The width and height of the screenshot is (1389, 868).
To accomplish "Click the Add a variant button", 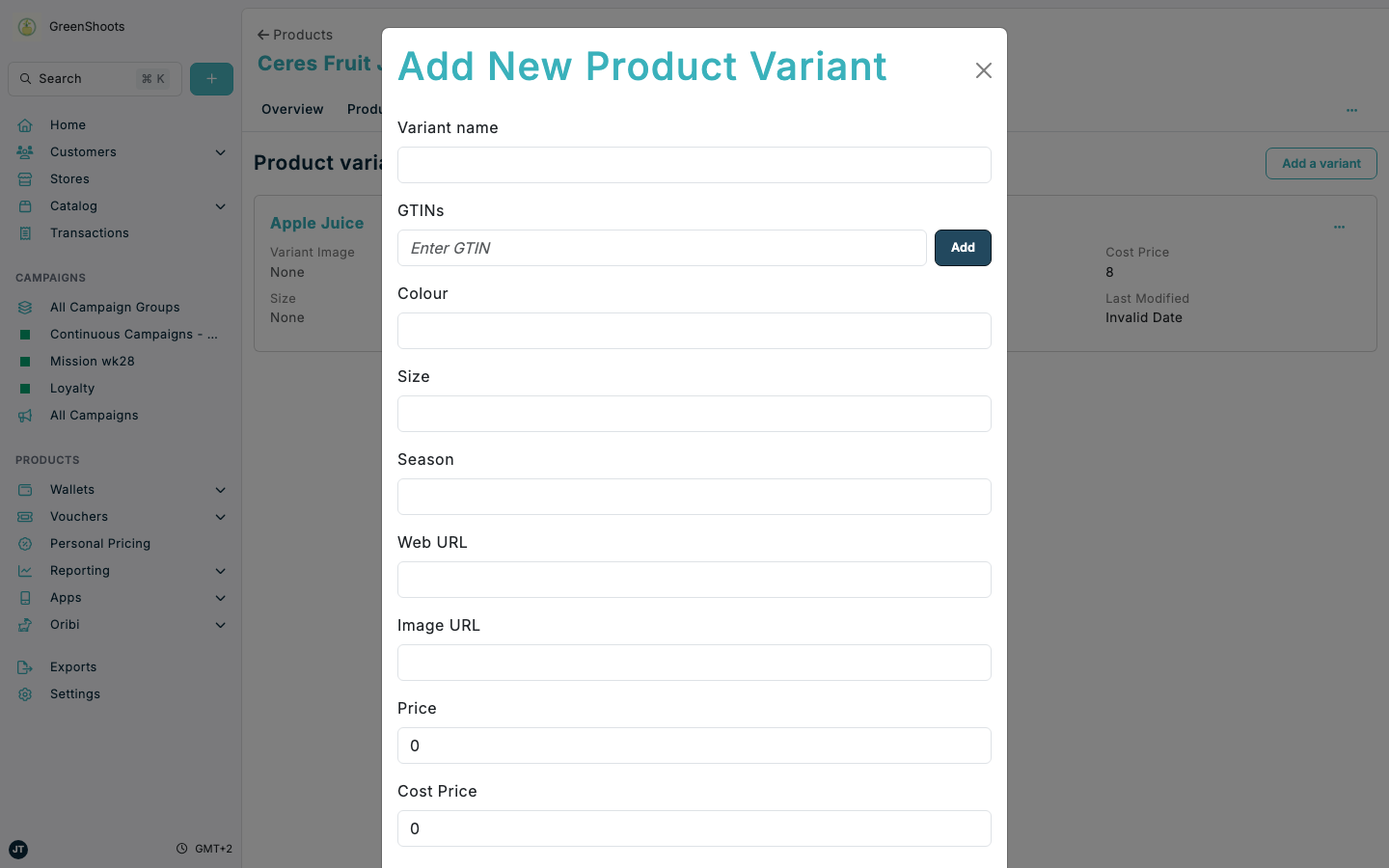I will tap(1321, 163).
